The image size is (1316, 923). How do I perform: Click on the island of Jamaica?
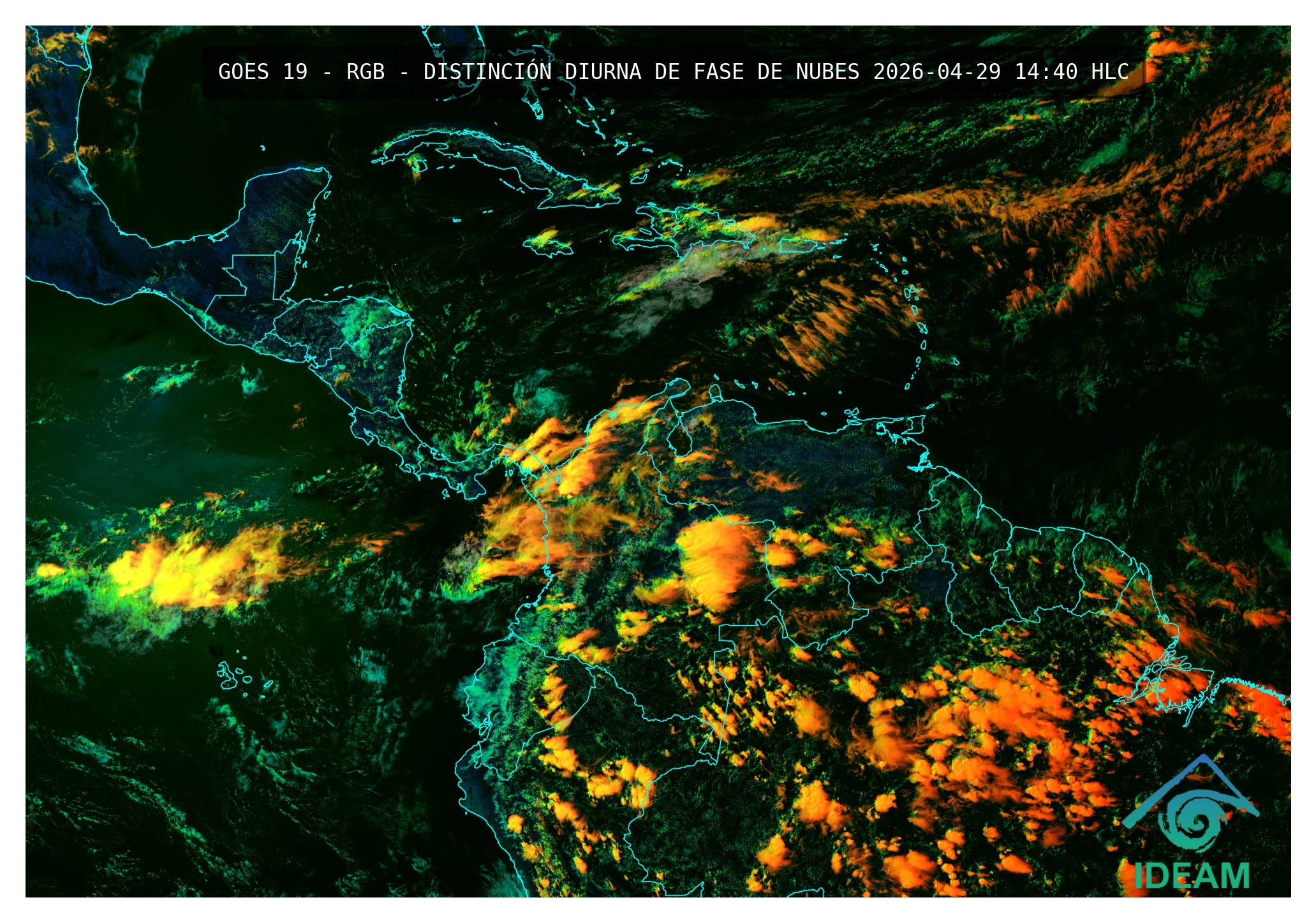[x=547, y=246]
